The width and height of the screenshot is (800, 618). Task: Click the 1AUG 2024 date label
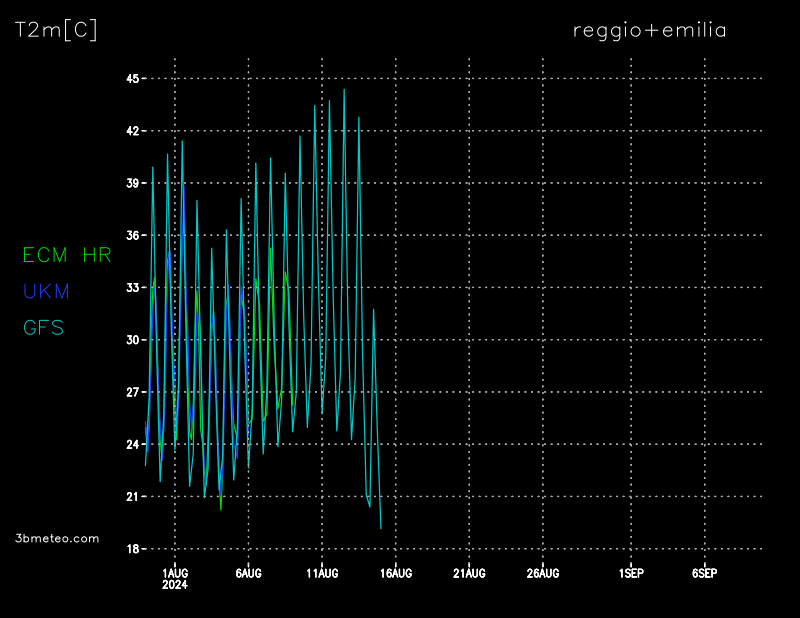pyautogui.click(x=175, y=578)
